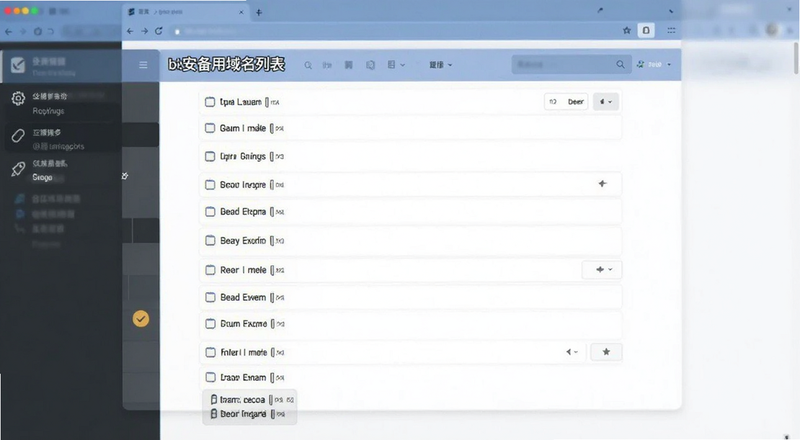Click the magnifier icon beside page title
800x440 pixels.
pyautogui.click(x=308, y=65)
